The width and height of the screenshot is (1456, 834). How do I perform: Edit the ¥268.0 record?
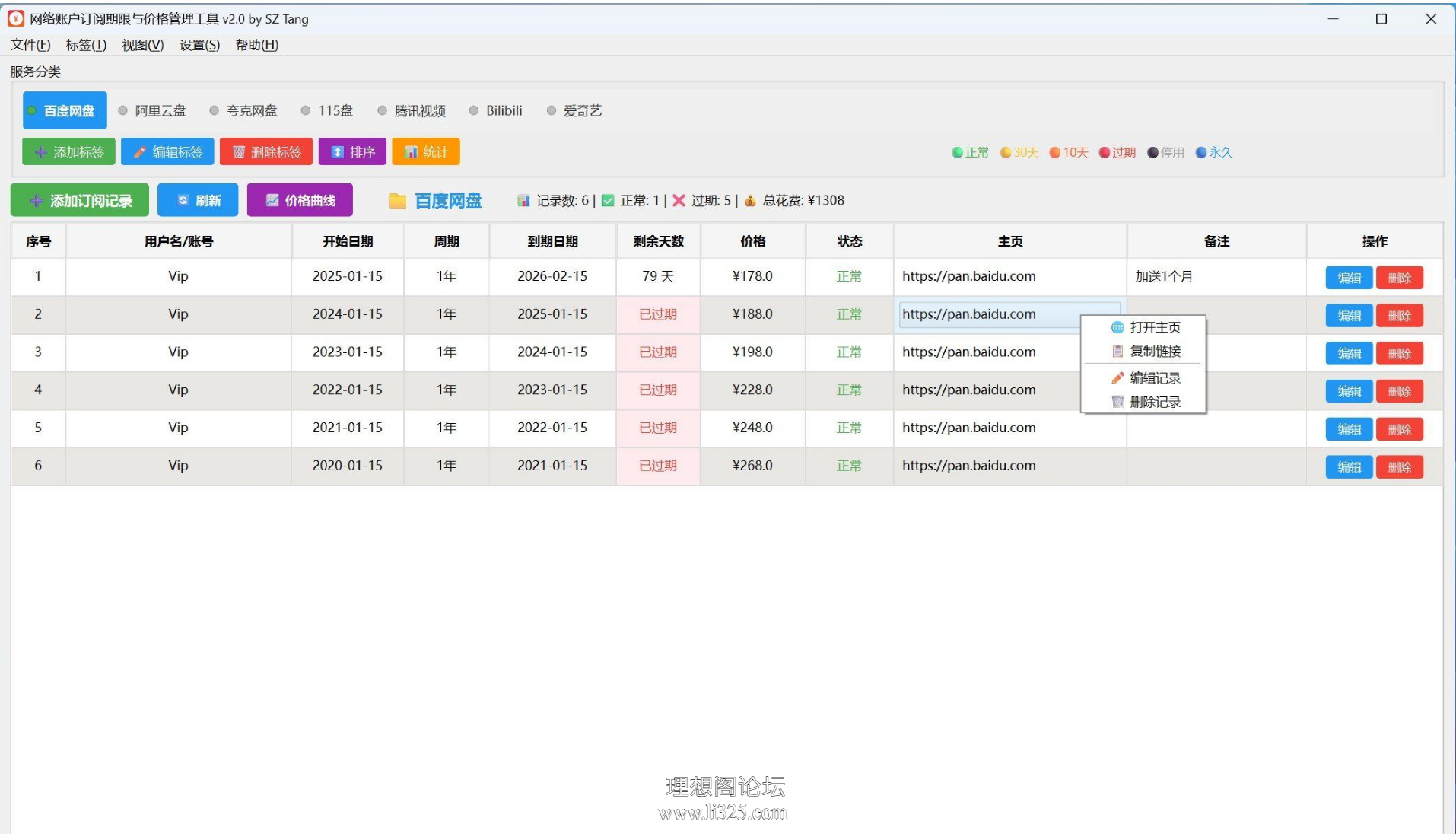click(1350, 467)
